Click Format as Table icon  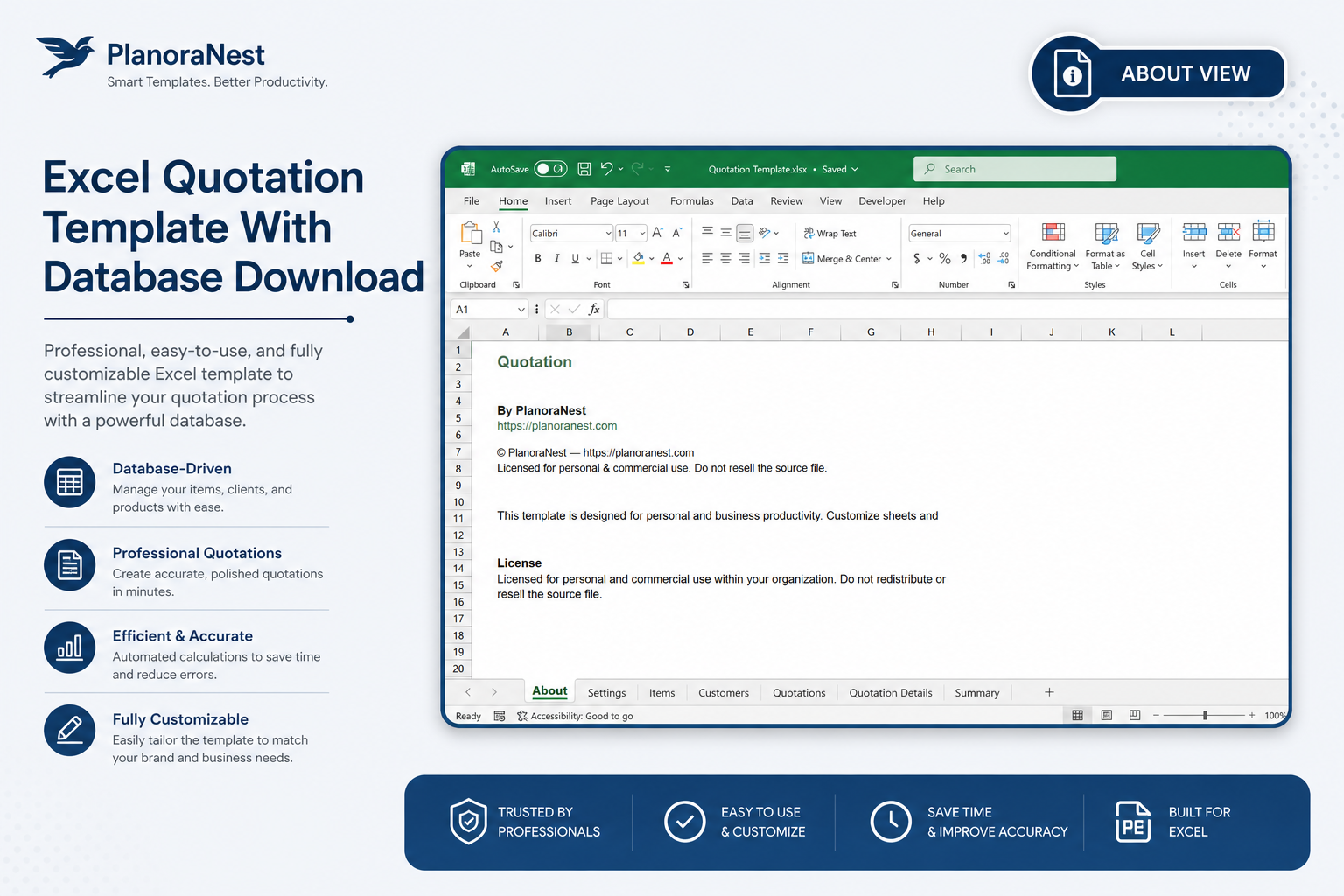tap(1107, 232)
